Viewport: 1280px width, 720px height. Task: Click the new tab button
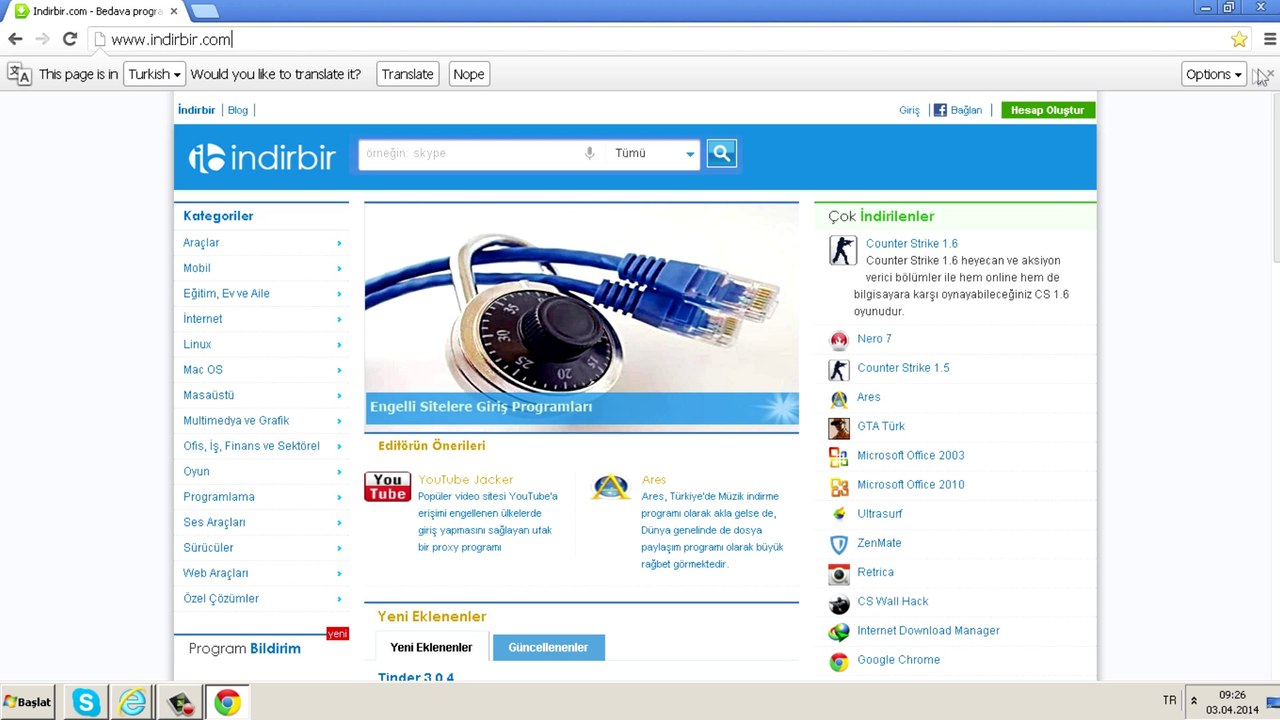[203, 11]
